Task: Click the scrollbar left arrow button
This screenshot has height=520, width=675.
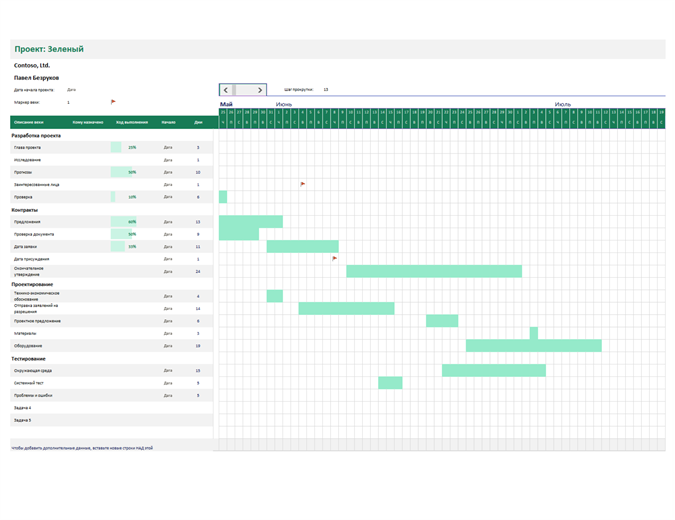Action: (x=226, y=90)
